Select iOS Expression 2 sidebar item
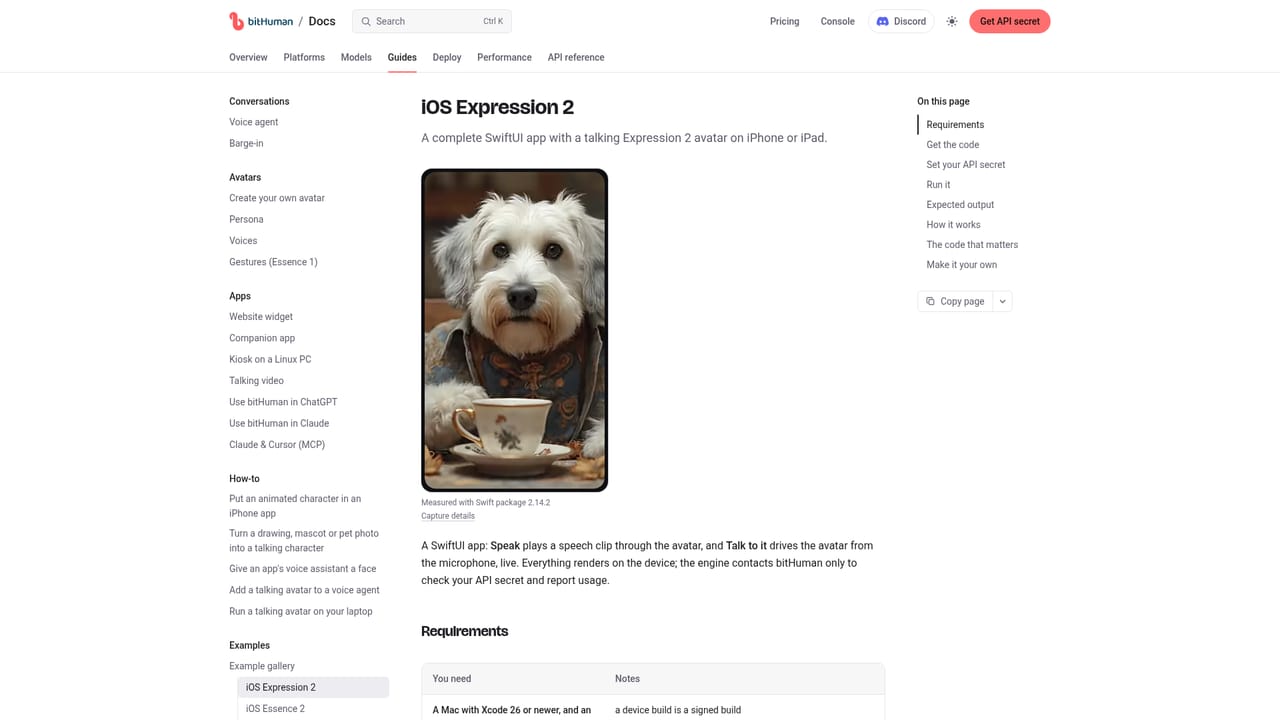This screenshot has height=720, width=1280. point(313,687)
